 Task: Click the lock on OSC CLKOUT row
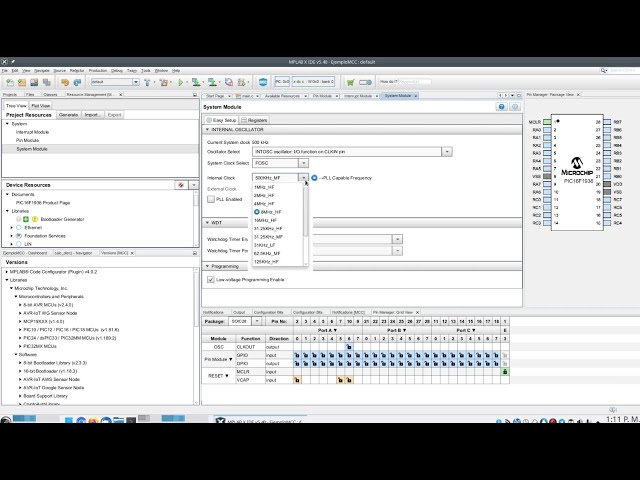[x=349, y=347]
